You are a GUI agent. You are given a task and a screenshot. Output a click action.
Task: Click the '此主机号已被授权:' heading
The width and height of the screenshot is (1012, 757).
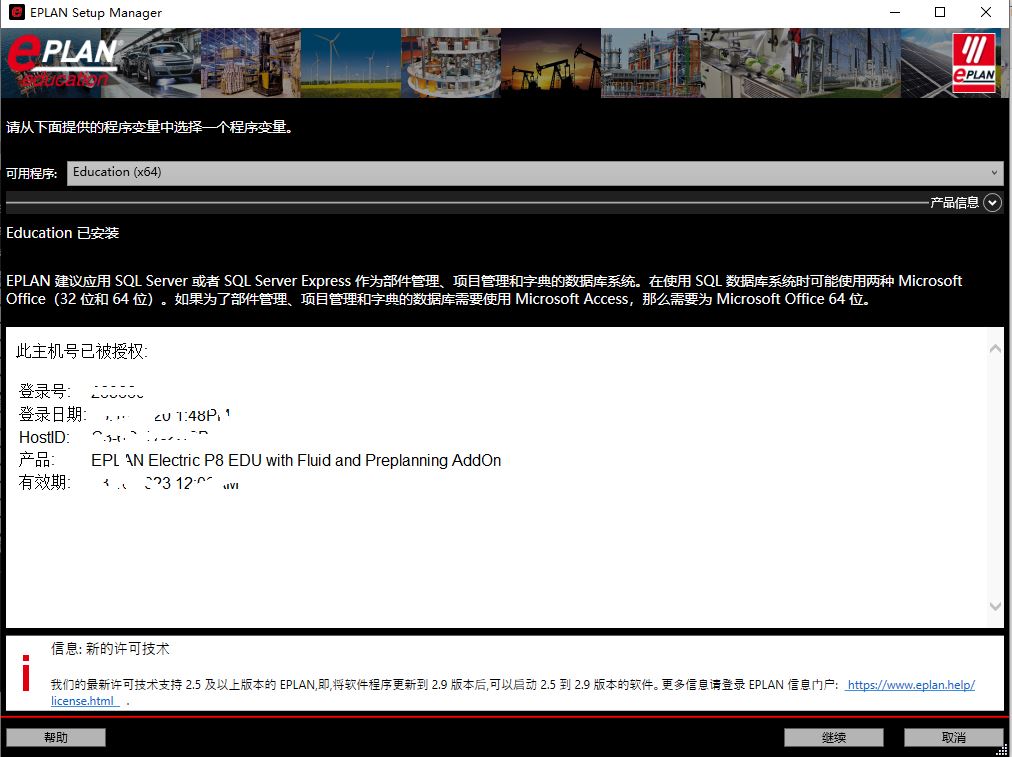[x=82, y=352]
